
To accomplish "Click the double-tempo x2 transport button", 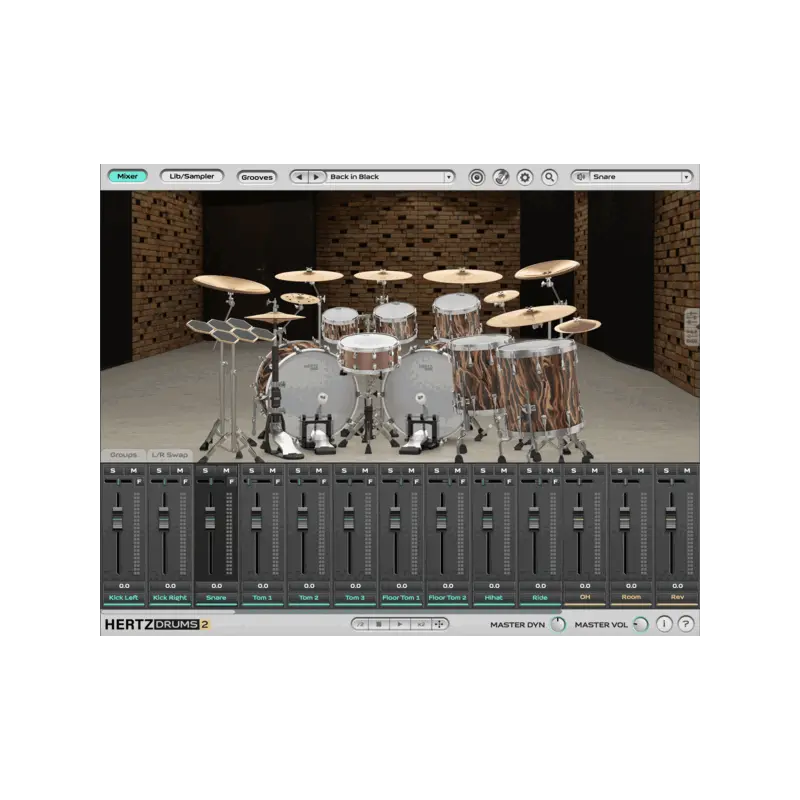I will point(421,624).
